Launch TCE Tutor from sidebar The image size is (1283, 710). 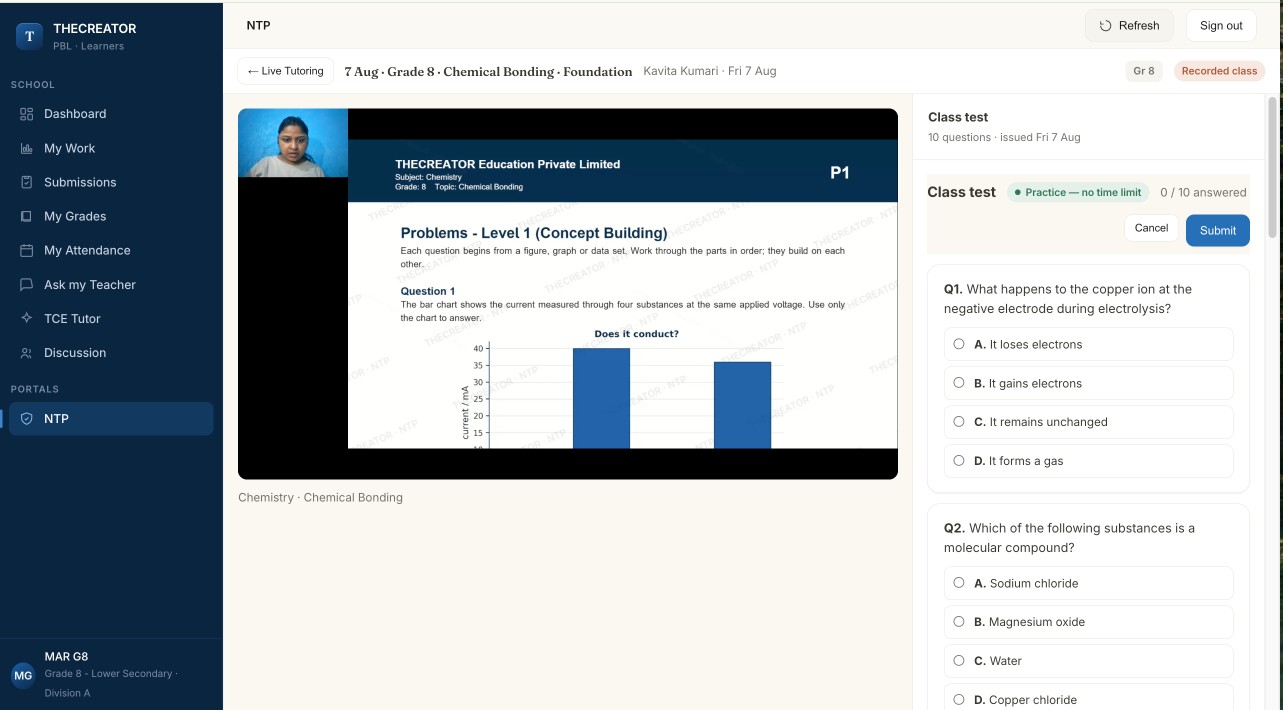(x=111, y=319)
